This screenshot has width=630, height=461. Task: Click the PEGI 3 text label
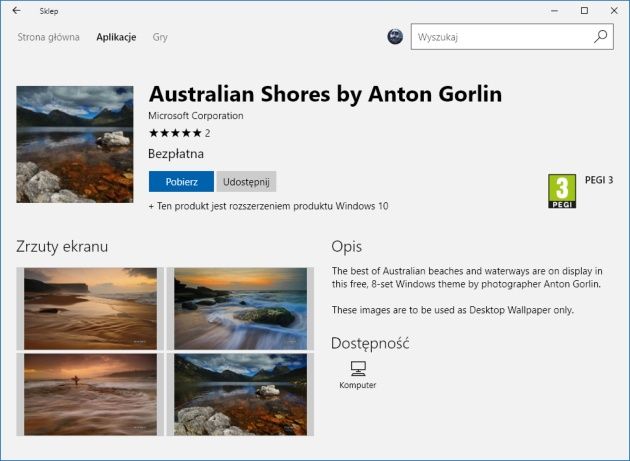pos(599,180)
